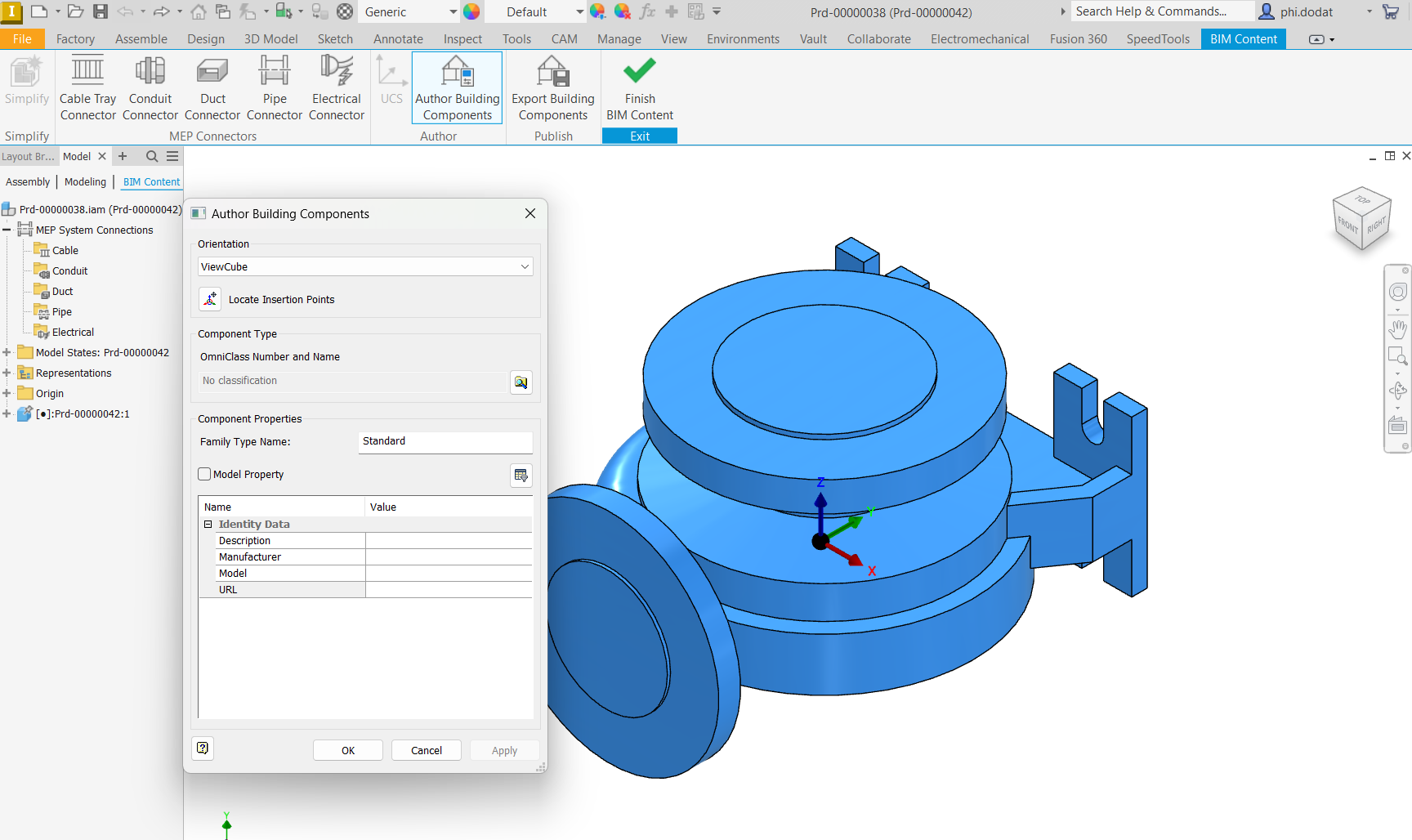Open the shopping cart icon
The height and width of the screenshot is (840, 1412).
point(1390,11)
